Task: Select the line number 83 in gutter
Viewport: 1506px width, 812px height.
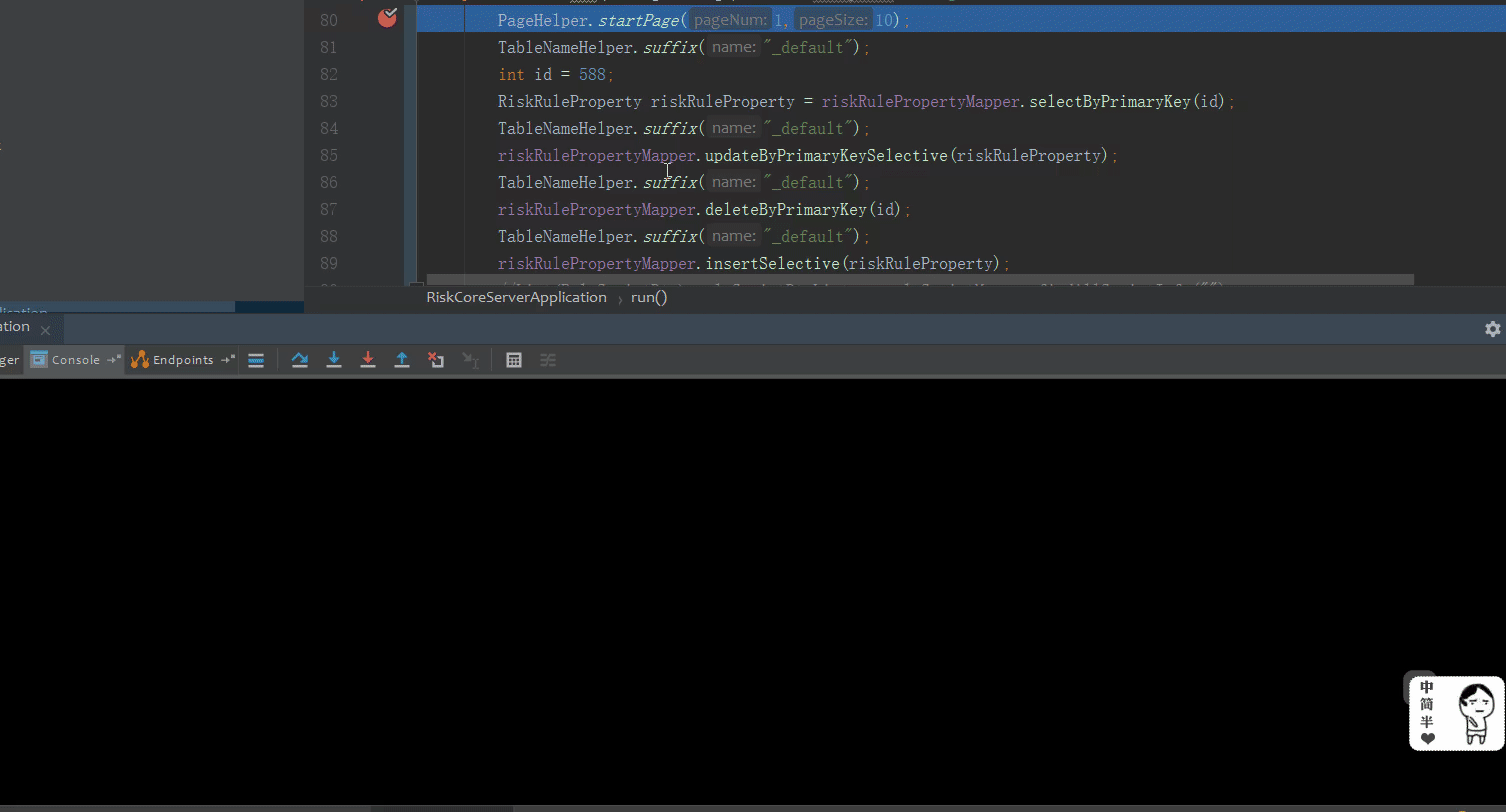Action: pos(328,101)
